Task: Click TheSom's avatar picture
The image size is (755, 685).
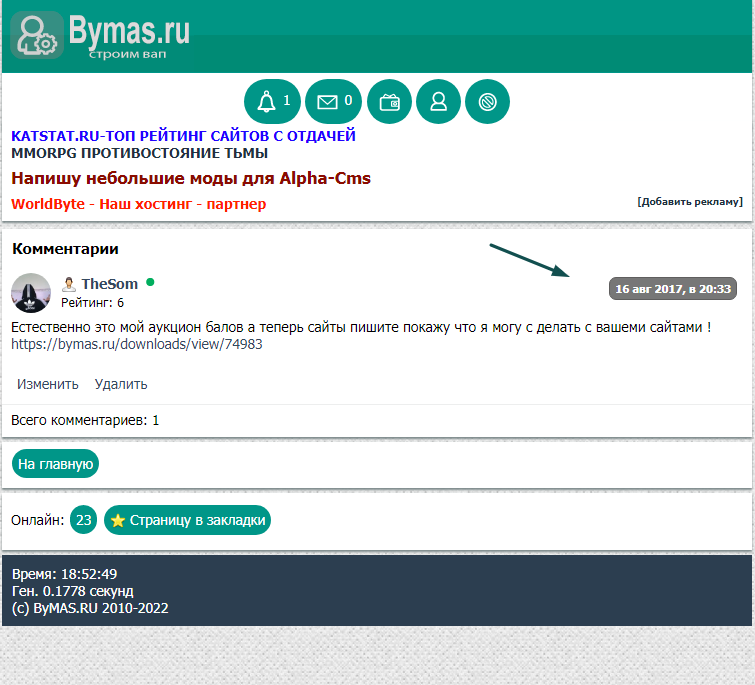Action: point(31,293)
